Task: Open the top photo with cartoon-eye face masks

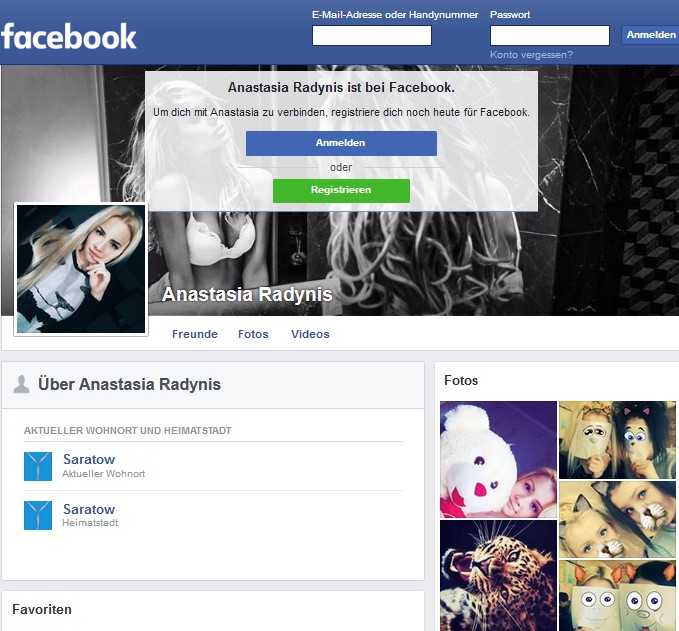Action: pos(617,440)
